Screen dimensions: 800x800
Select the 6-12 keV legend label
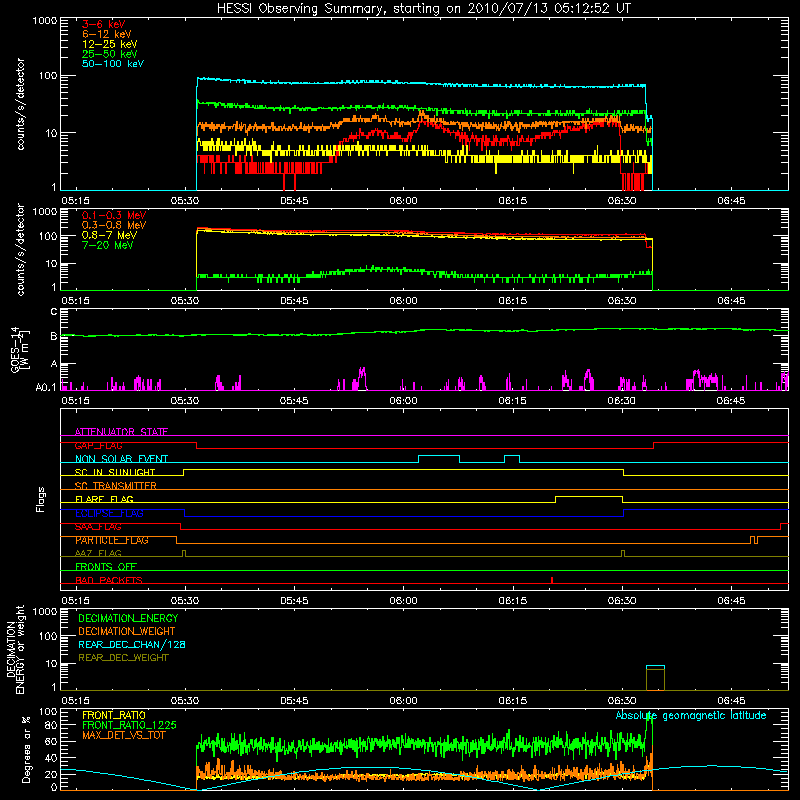[x=107, y=34]
